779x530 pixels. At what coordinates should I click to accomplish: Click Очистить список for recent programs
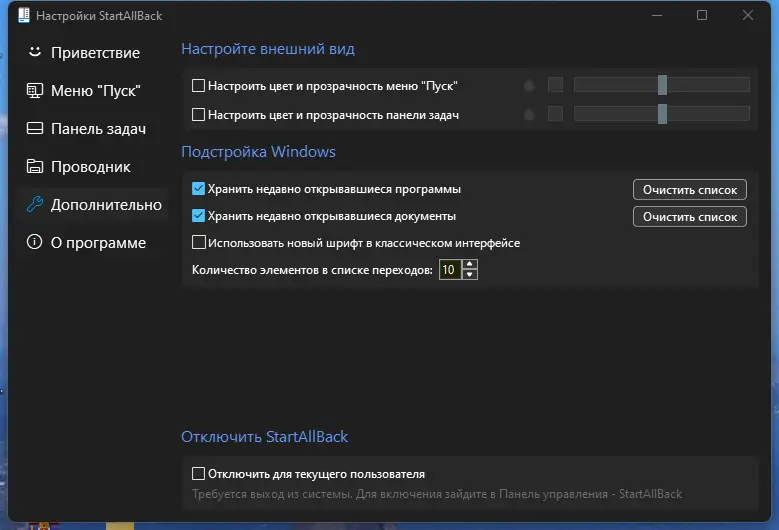tap(690, 190)
